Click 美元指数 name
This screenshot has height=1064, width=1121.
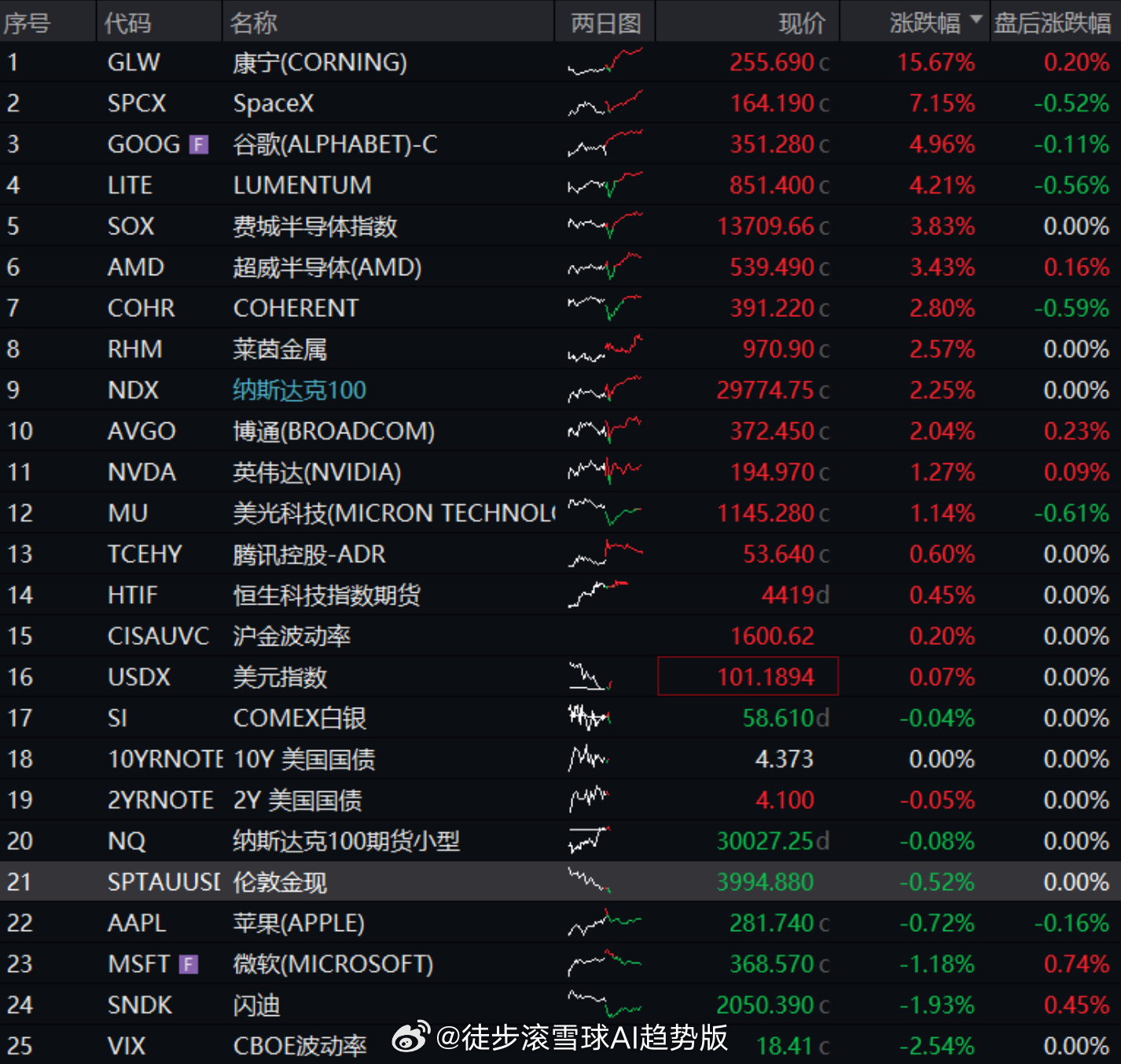(x=280, y=677)
